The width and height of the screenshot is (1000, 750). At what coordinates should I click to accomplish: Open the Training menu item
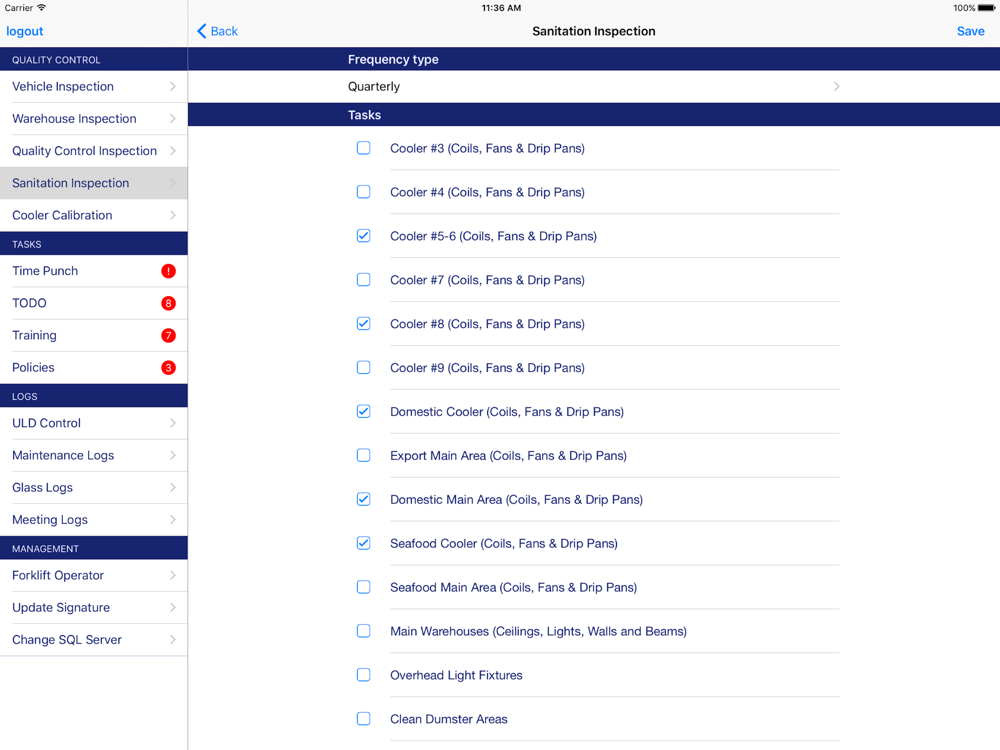[94, 335]
